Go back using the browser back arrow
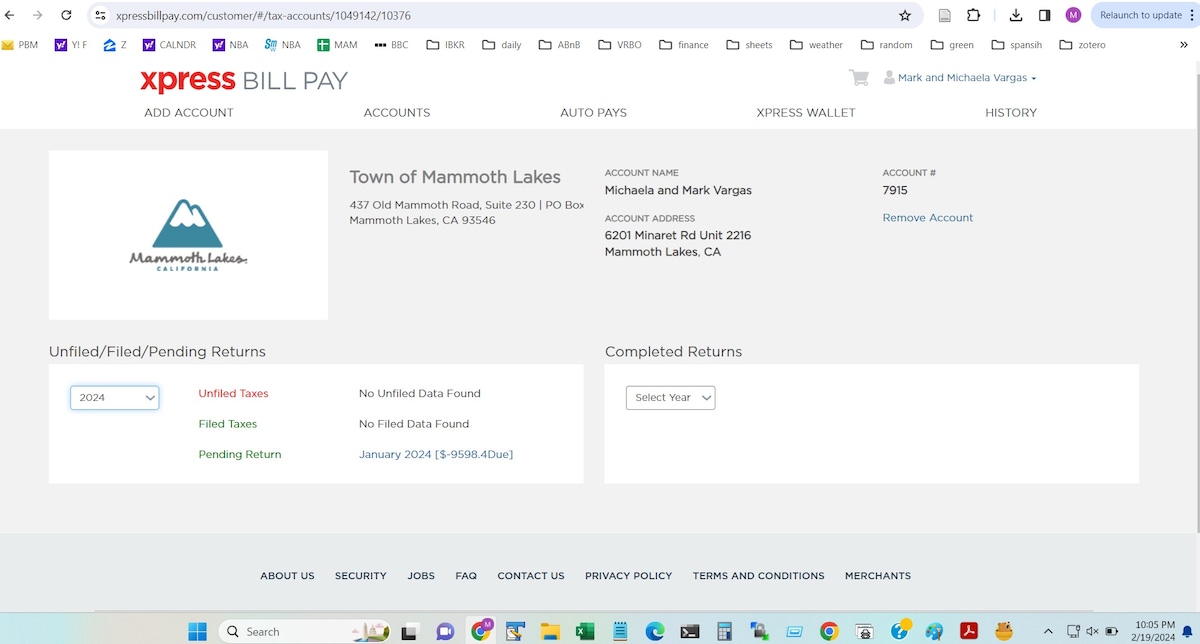The width and height of the screenshot is (1200, 644). [10, 15]
